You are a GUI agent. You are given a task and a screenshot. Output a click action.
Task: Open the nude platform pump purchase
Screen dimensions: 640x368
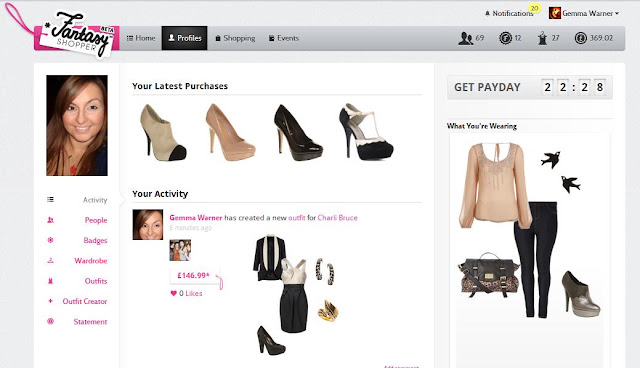coord(230,132)
